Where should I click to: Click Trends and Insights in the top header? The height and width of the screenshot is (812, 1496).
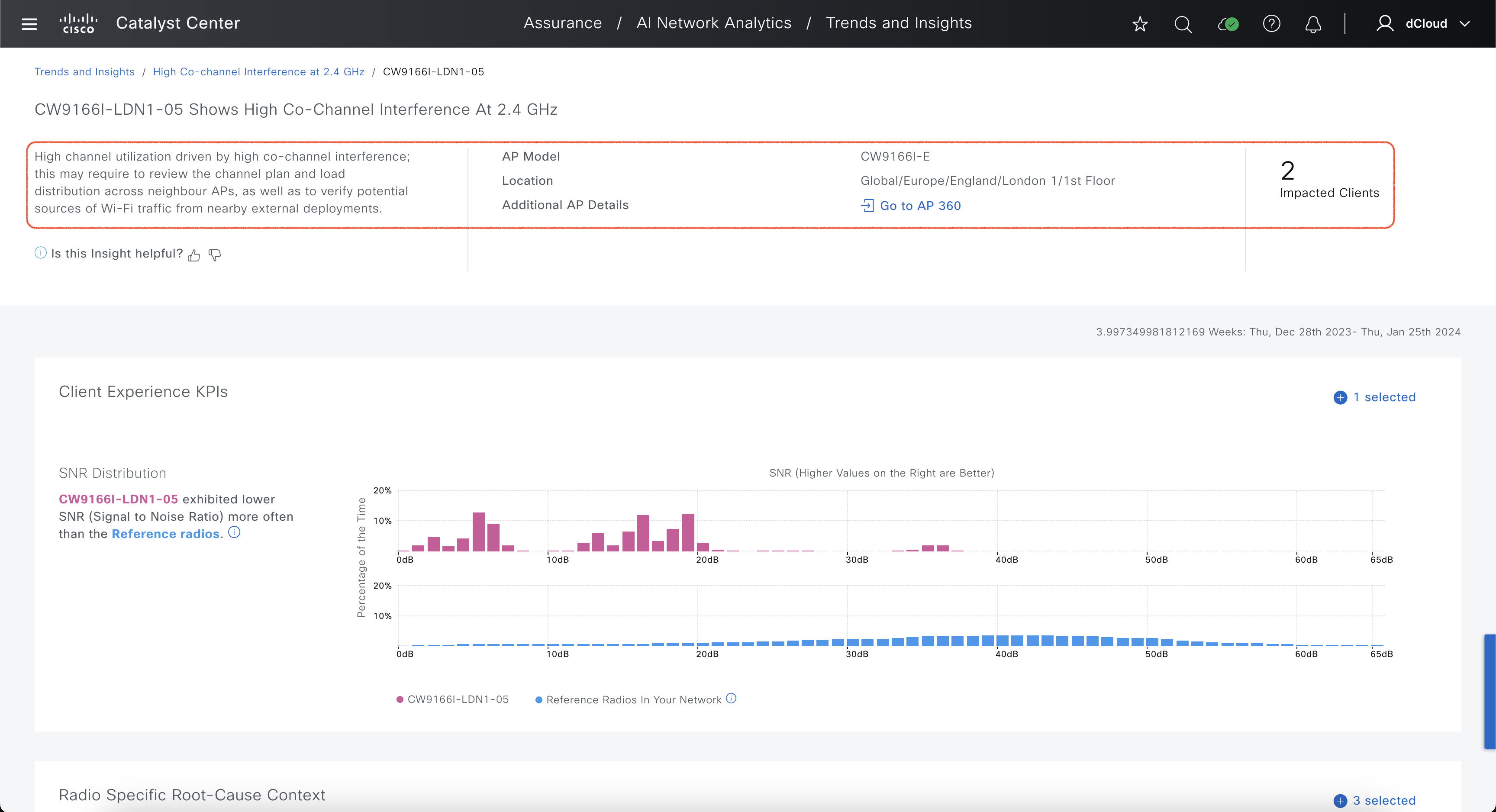coord(898,23)
